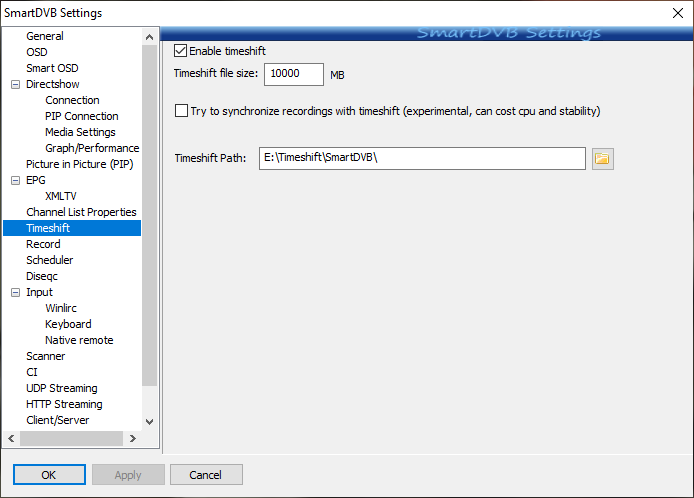Collapse the Input tree node
The height and width of the screenshot is (498, 694).
(15, 292)
